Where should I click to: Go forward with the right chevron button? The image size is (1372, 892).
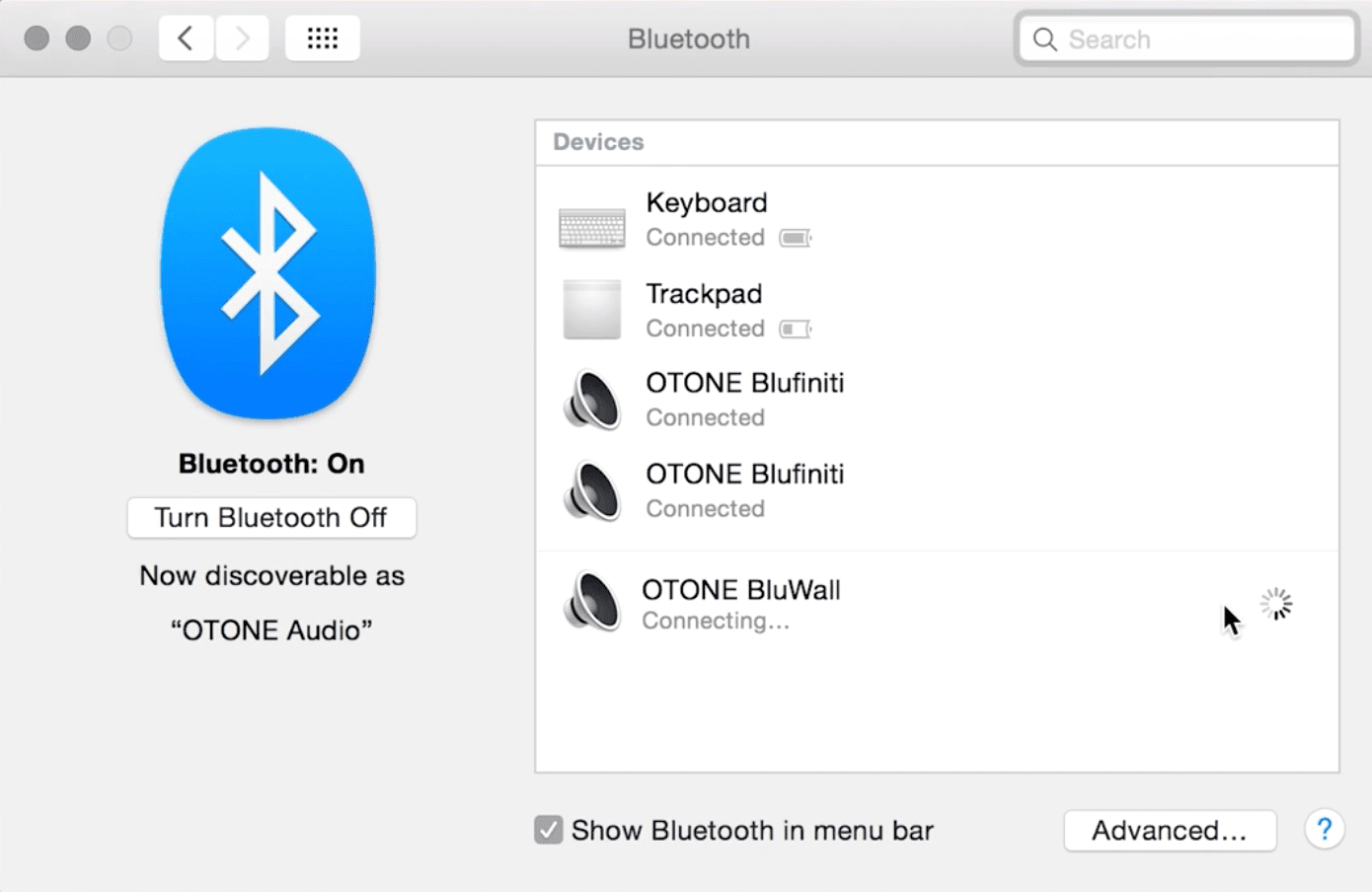point(242,38)
